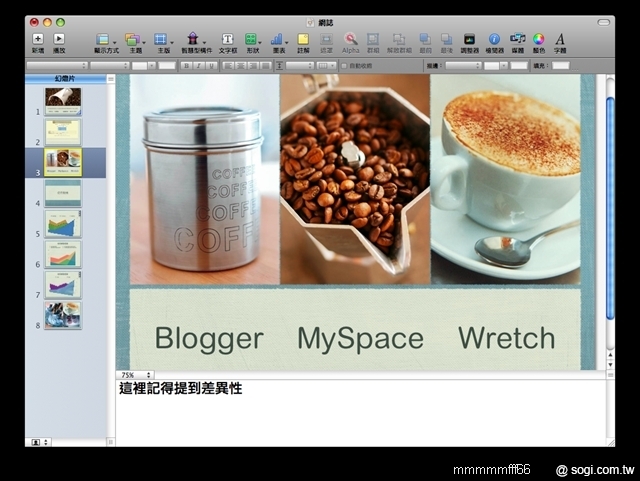Select slide 5 thumbnail in the navigator
The width and height of the screenshot is (640, 481).
point(62,223)
